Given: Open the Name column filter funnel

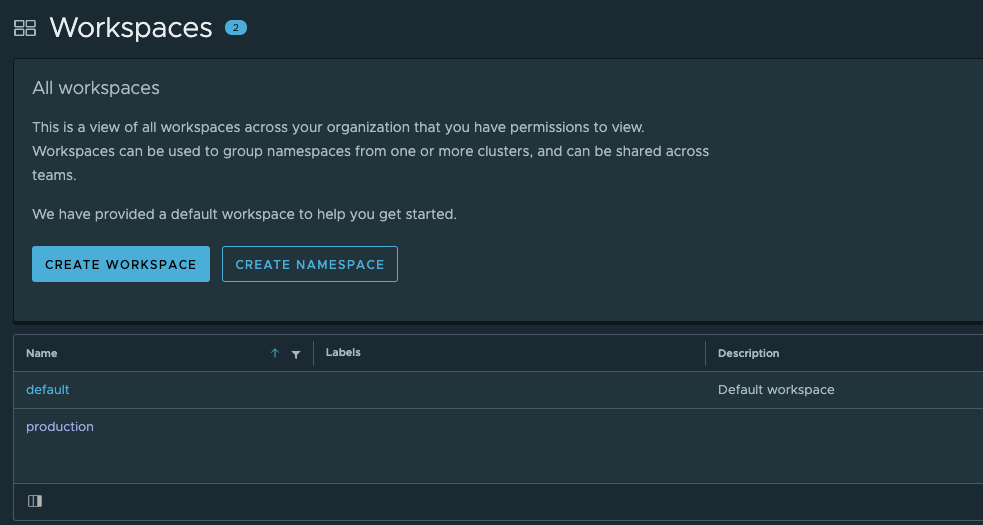Looking at the screenshot, I should tap(296, 354).
